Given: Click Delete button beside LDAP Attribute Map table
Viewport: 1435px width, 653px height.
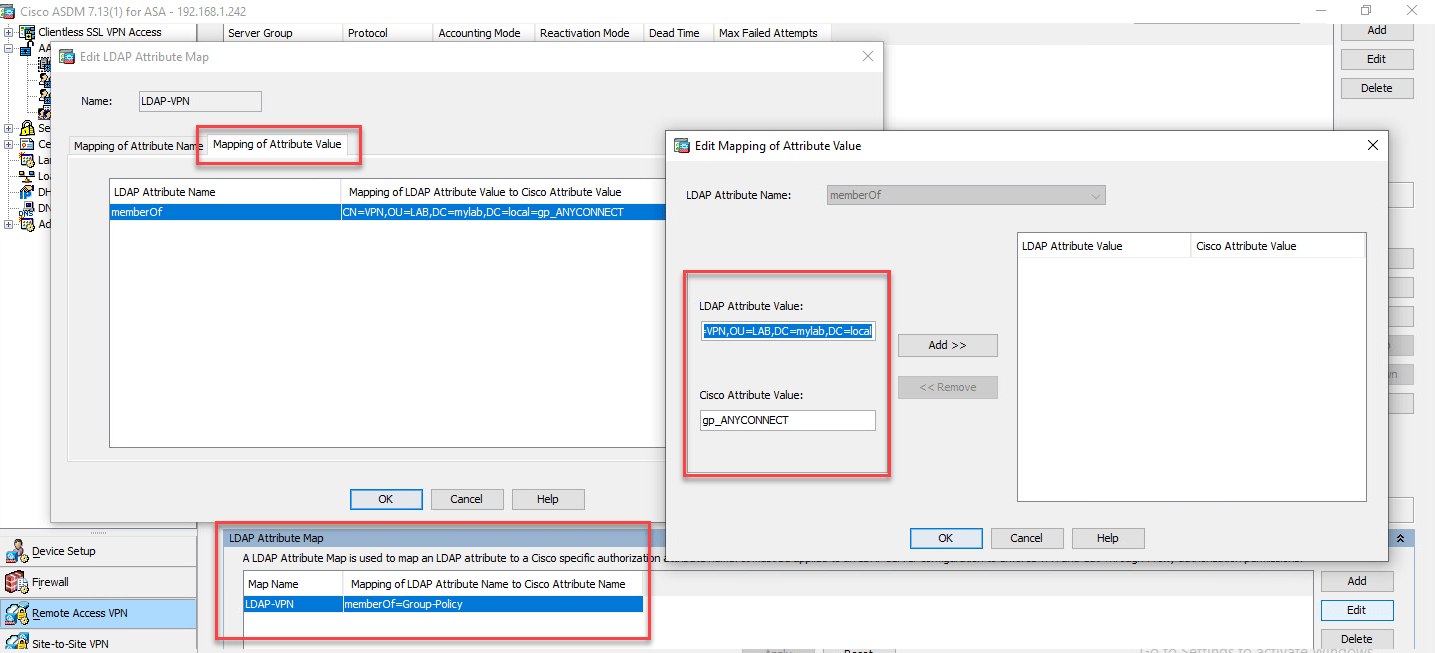Looking at the screenshot, I should 1356,639.
